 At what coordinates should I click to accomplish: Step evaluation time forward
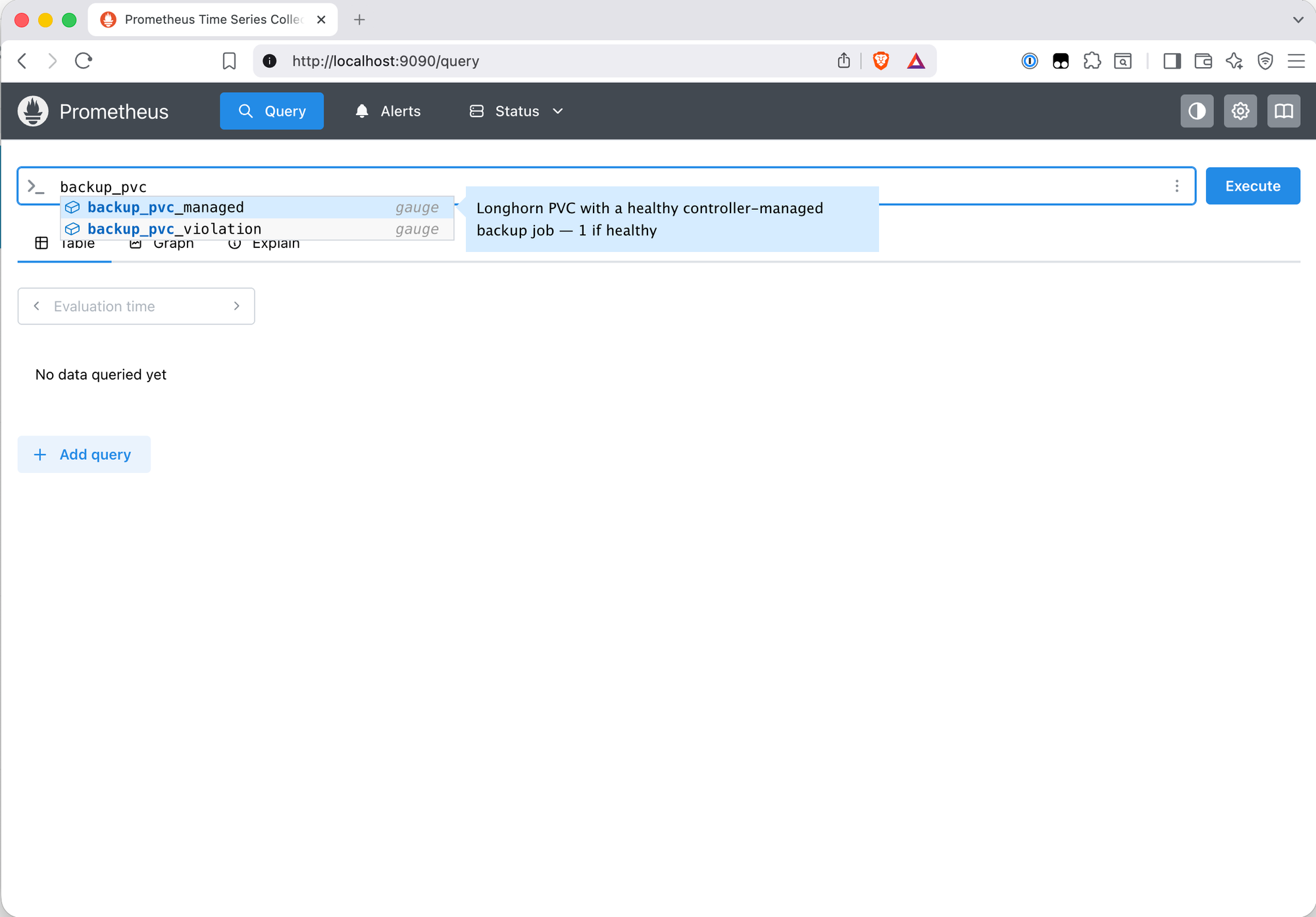[236, 306]
